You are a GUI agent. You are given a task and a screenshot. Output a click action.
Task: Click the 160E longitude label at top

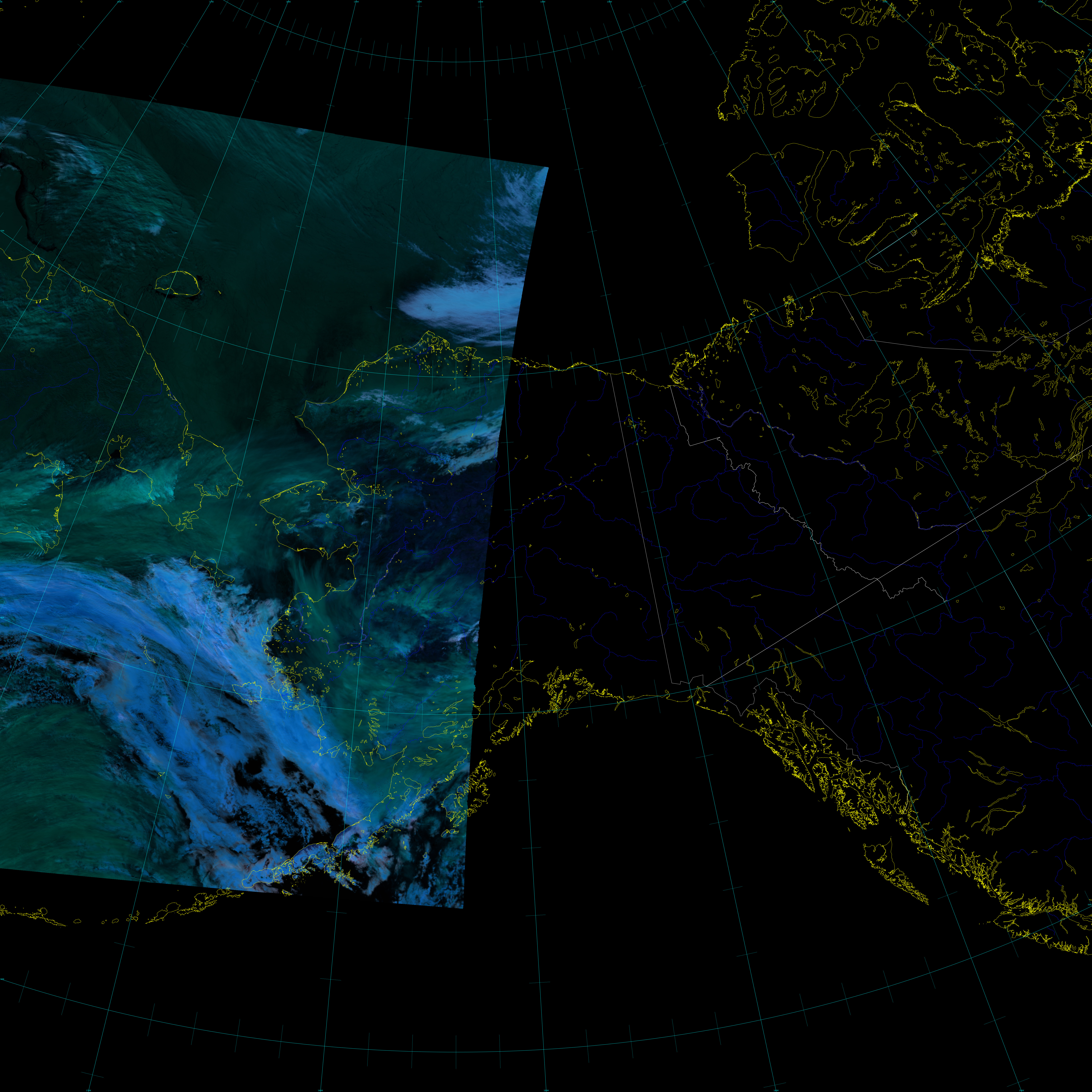pos(119,2)
